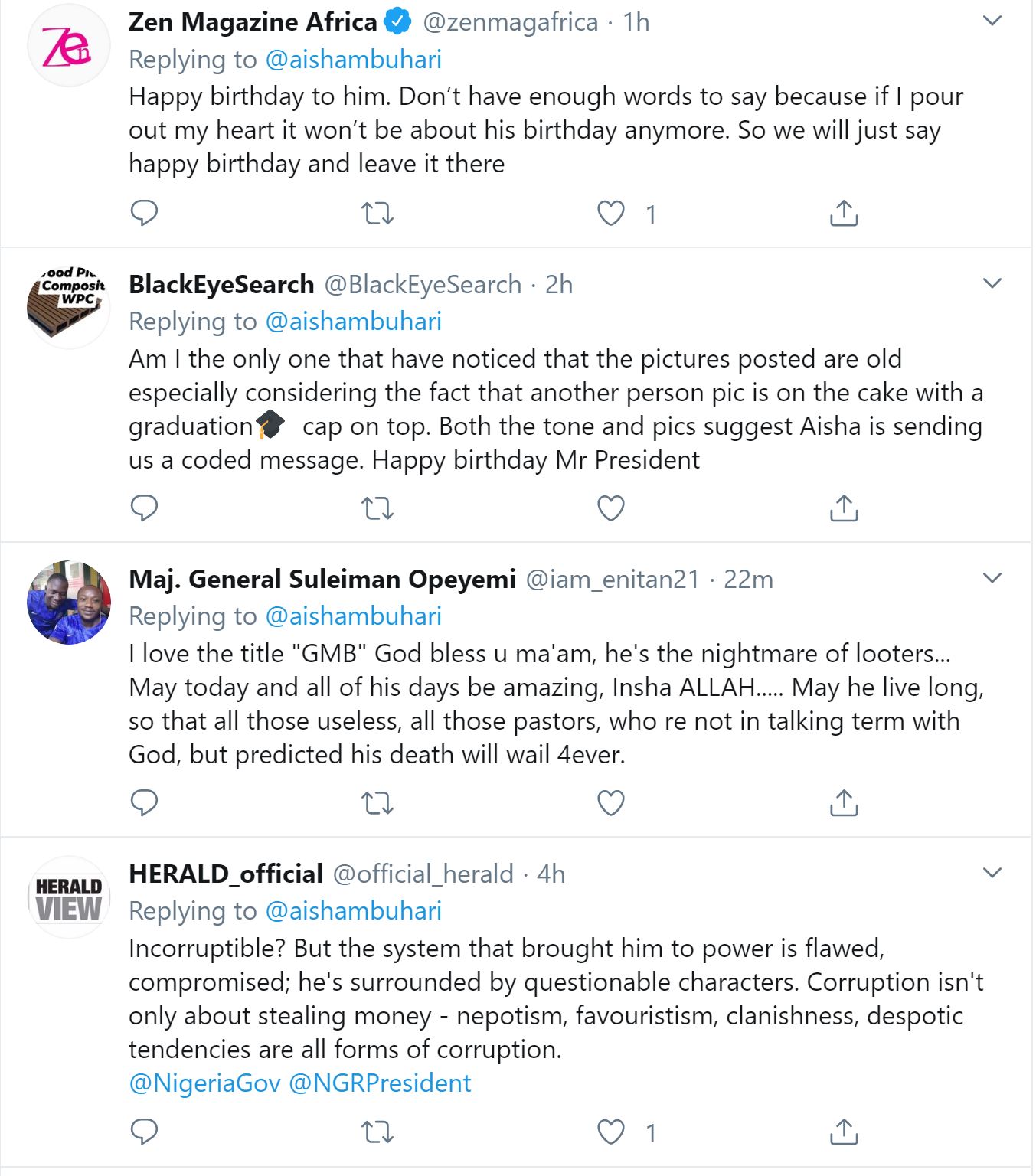The width and height of the screenshot is (1036, 1176).
Task: Open the share icon on BlackEyeSearch's reply
Action: [x=845, y=507]
